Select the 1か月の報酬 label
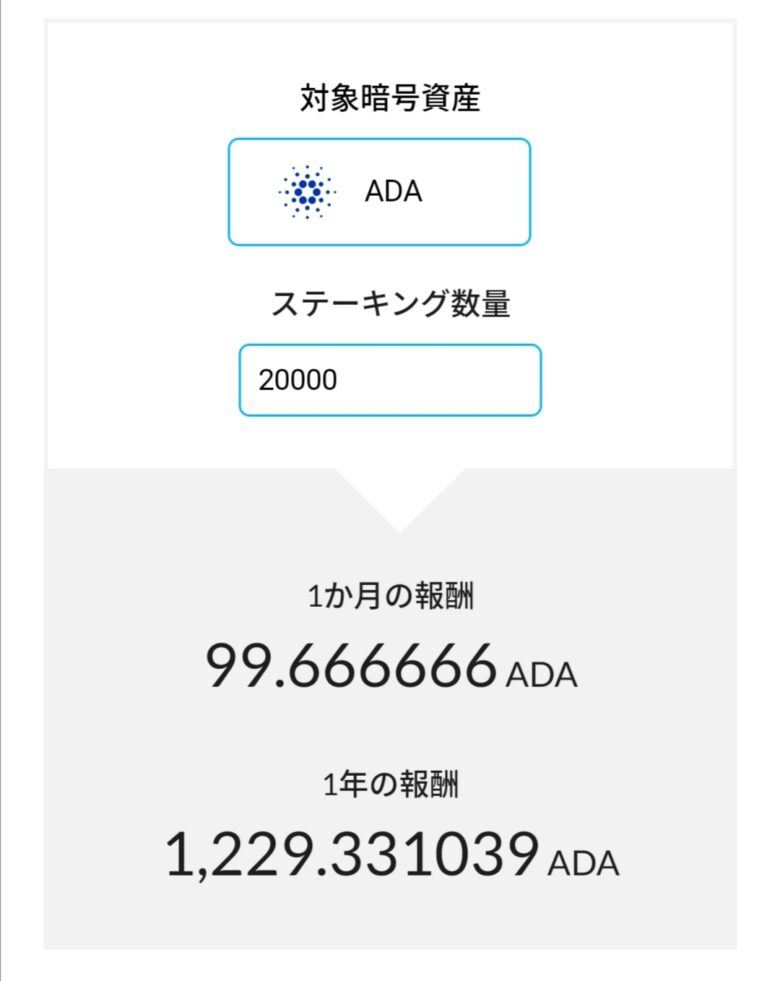Viewport: 780px width, 981px height. tap(390, 596)
